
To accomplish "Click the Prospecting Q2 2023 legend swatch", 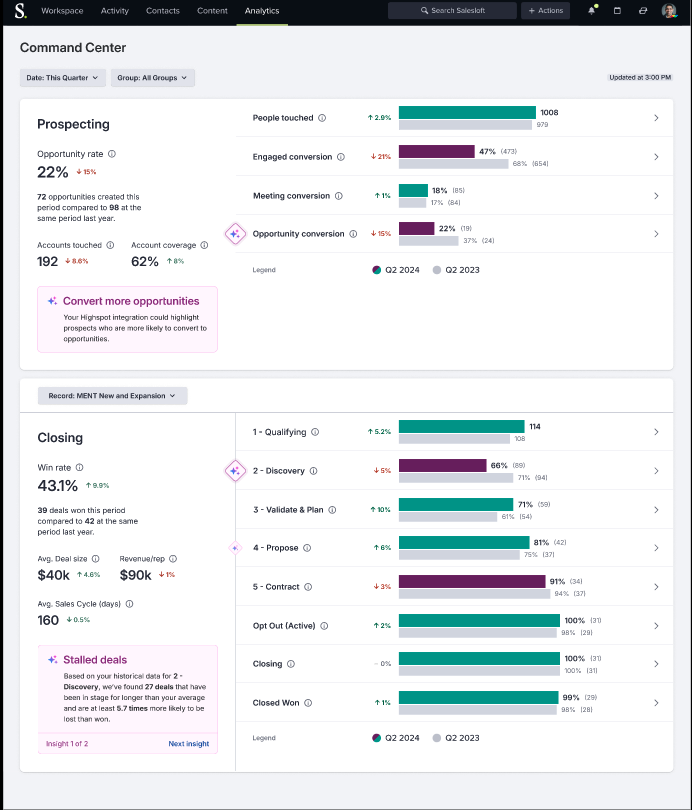I will tap(437, 270).
